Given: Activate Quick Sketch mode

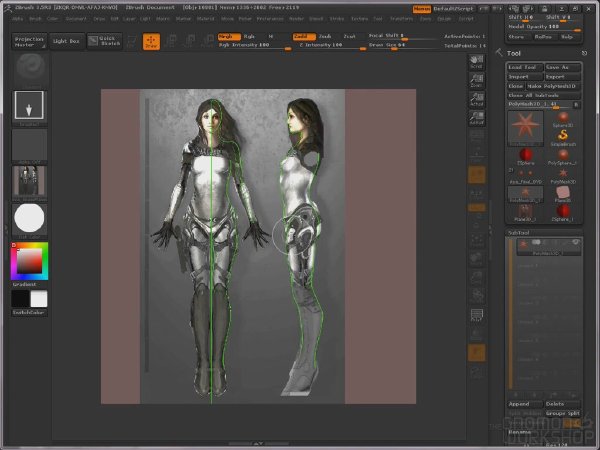Looking at the screenshot, I should (x=104, y=41).
